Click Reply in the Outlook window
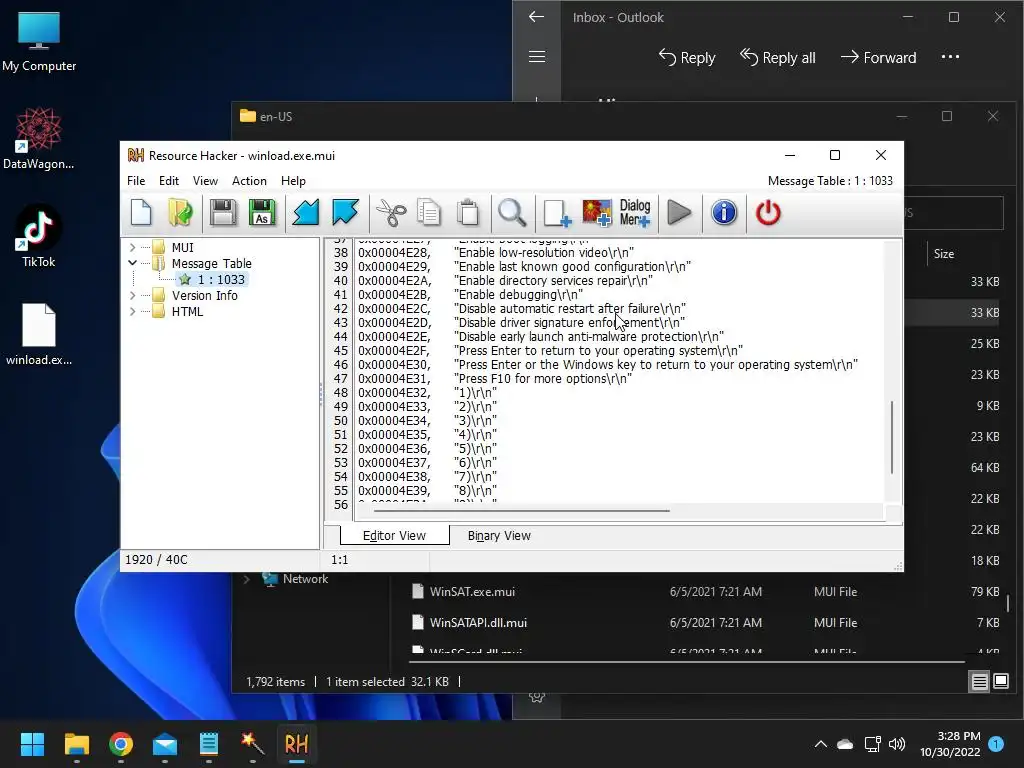The image size is (1024, 768). tap(687, 57)
